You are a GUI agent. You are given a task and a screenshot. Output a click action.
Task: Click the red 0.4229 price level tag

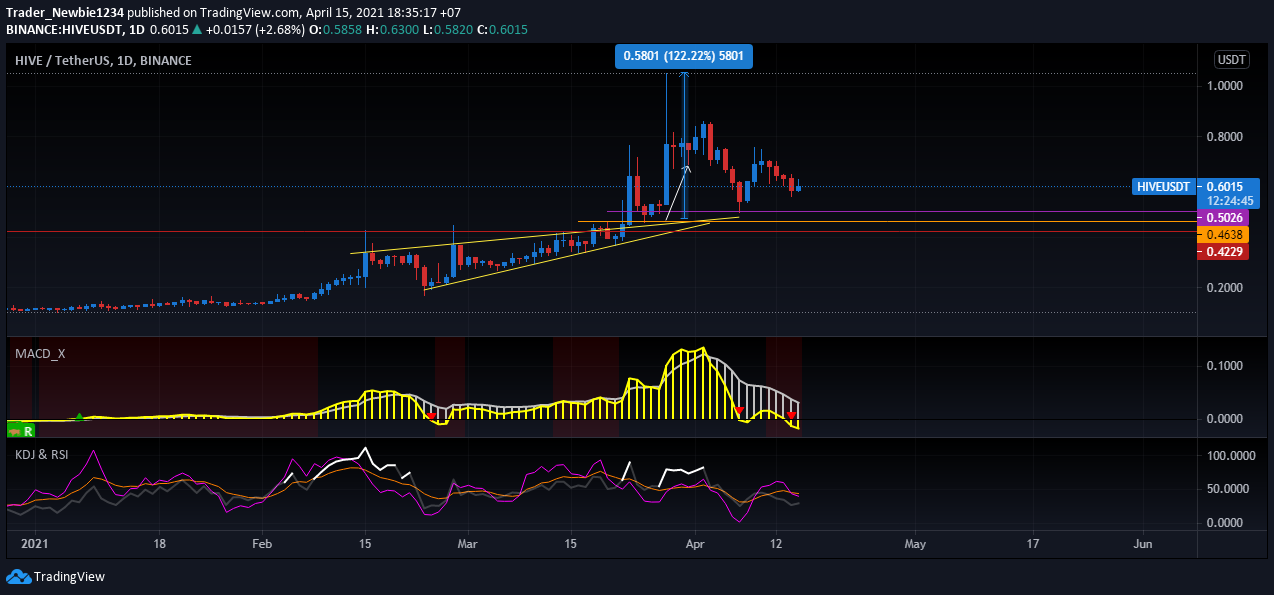[1224, 251]
